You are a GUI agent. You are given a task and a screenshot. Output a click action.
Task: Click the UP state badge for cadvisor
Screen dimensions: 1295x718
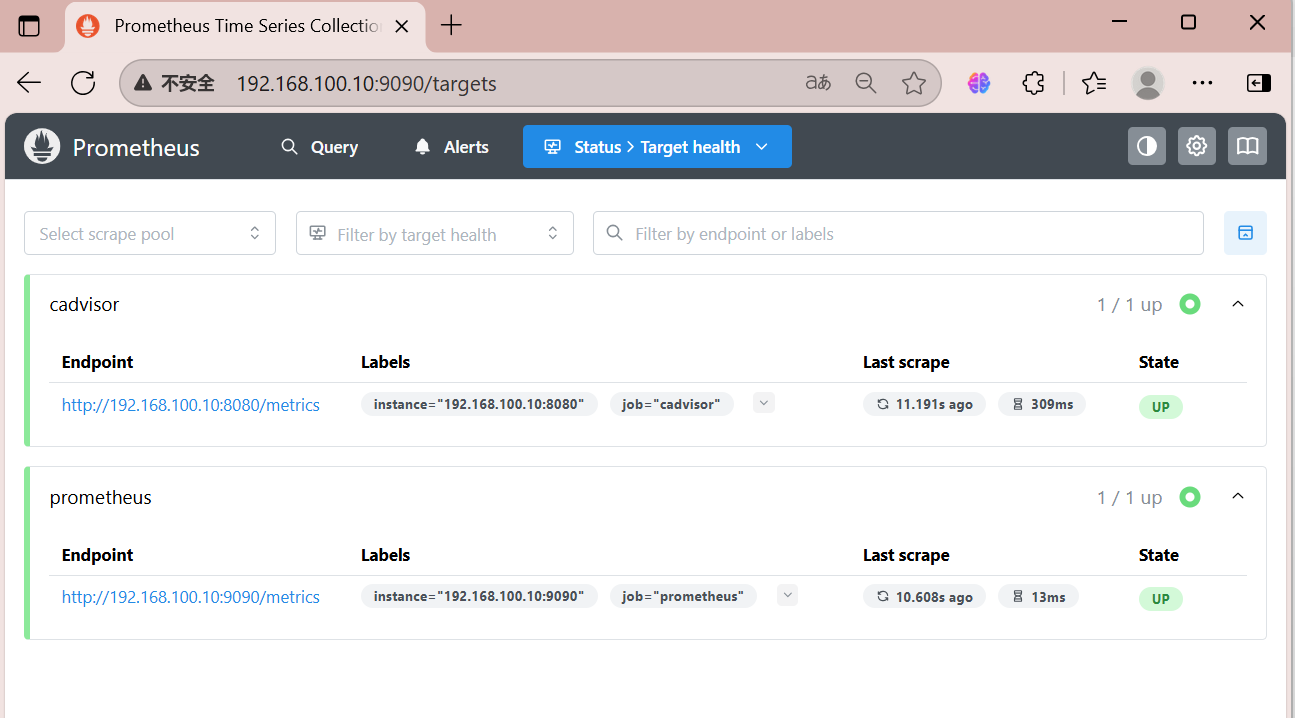click(1160, 407)
